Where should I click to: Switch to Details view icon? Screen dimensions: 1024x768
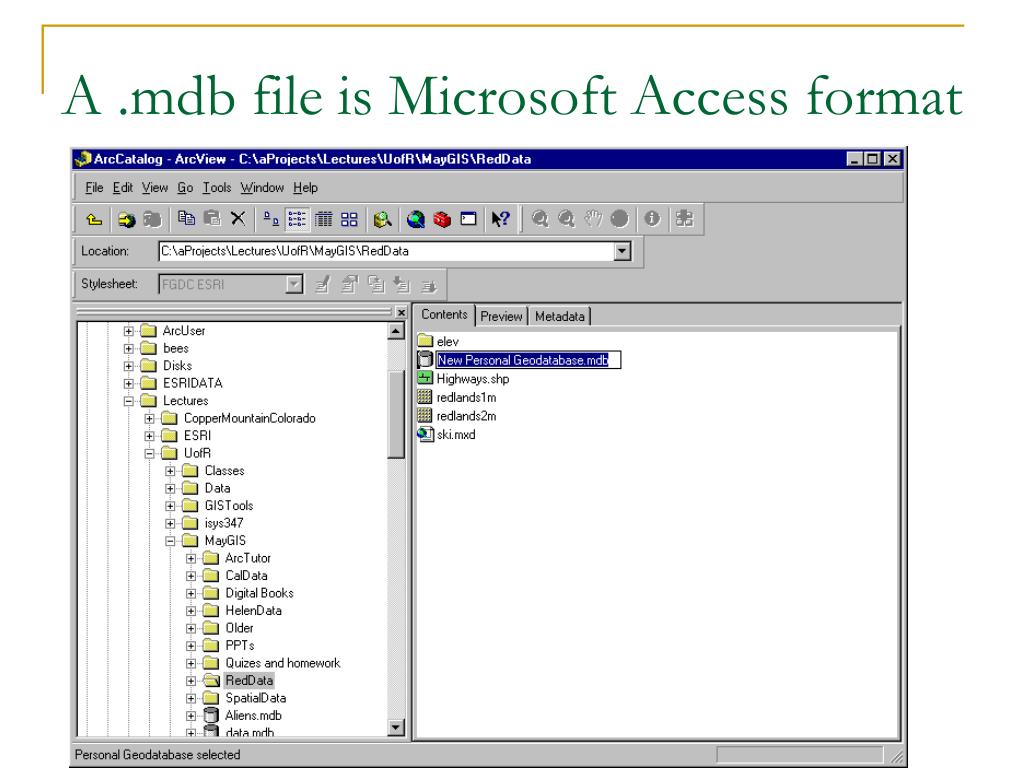323,219
